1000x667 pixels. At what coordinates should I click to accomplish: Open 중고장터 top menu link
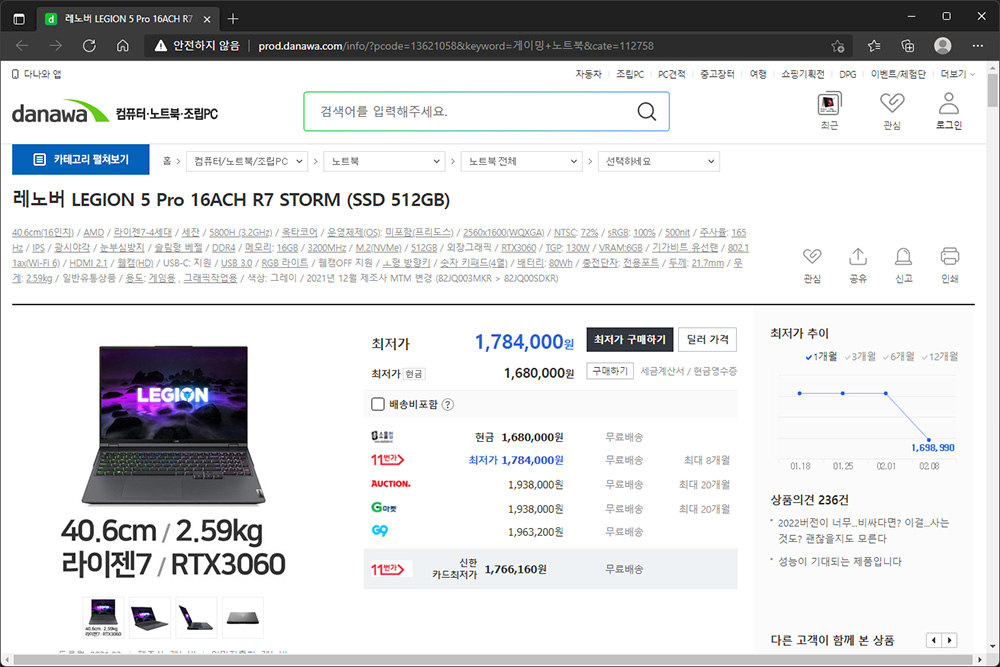[717, 74]
